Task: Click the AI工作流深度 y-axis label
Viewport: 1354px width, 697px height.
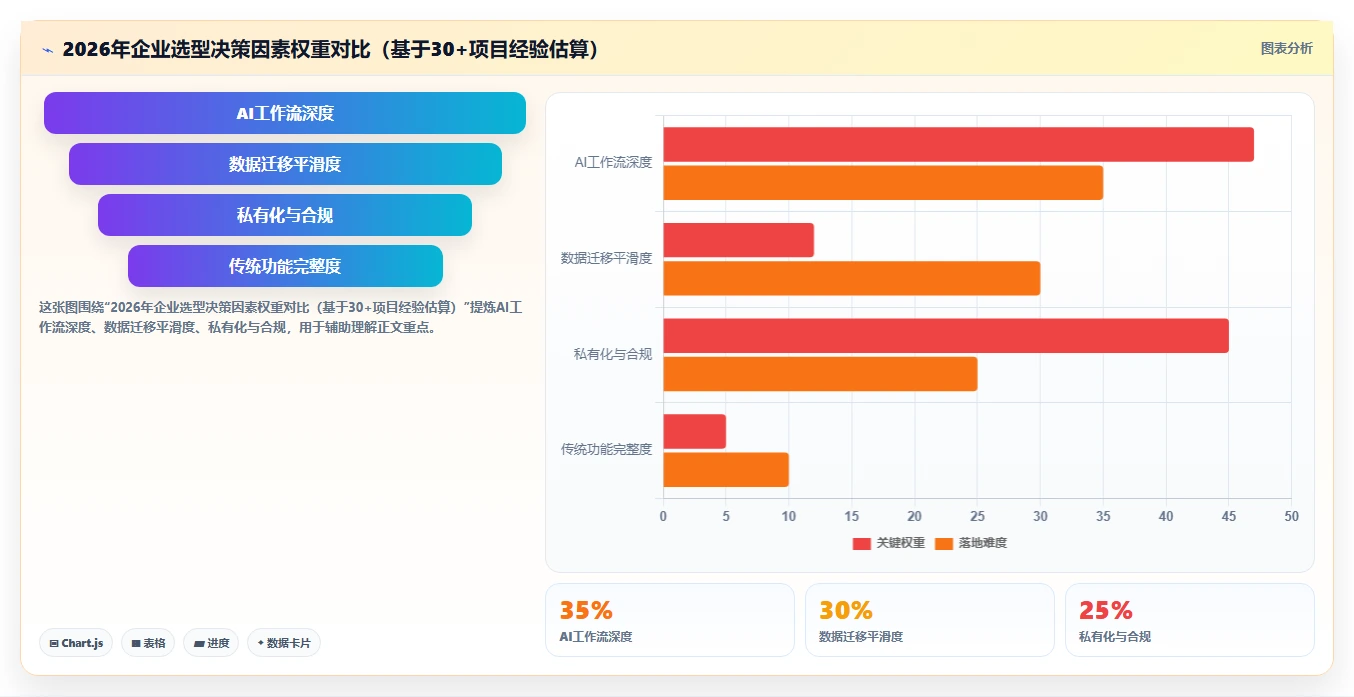Action: coord(613,162)
